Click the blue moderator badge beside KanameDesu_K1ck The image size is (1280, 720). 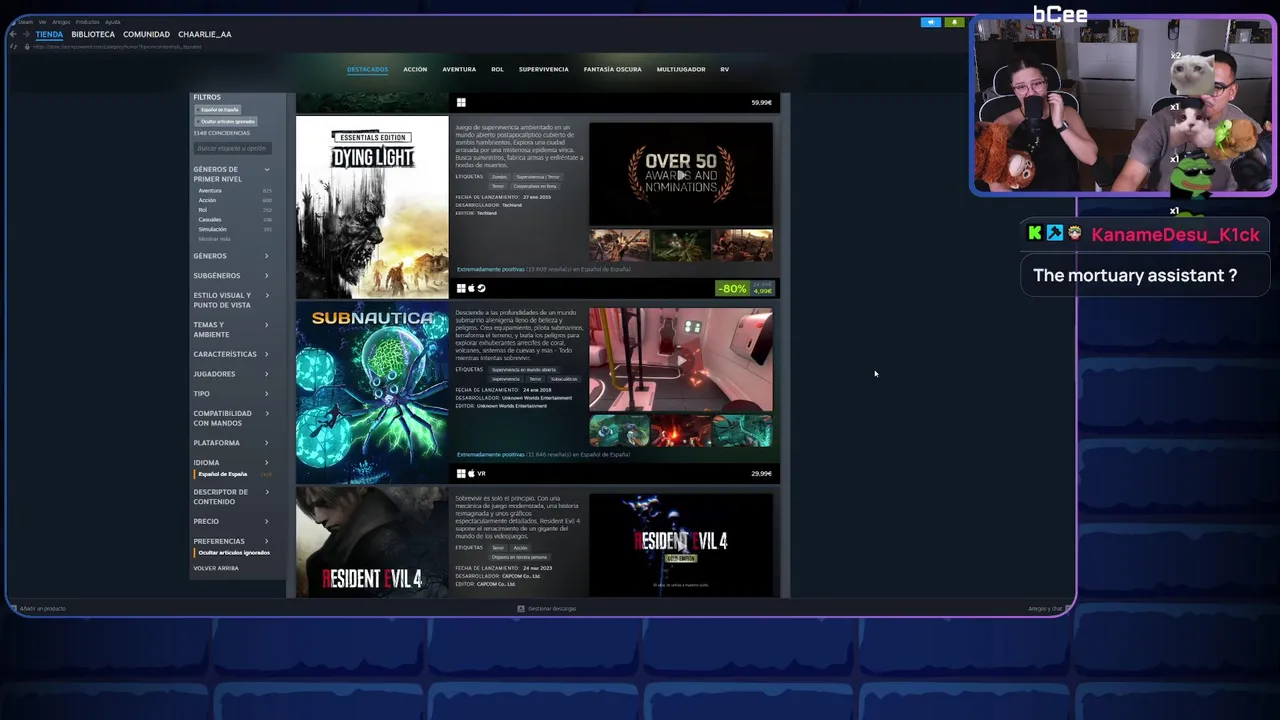pos(1055,233)
